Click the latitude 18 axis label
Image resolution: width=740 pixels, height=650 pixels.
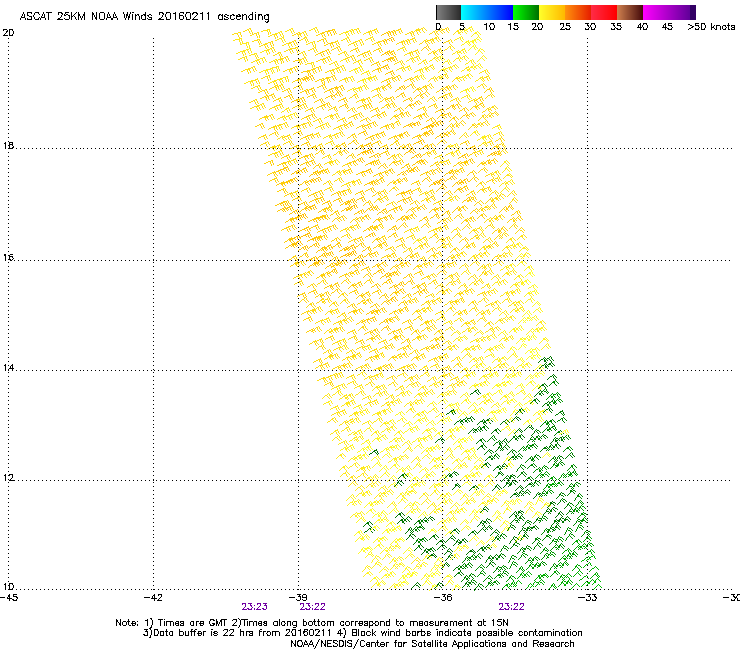click(8, 146)
